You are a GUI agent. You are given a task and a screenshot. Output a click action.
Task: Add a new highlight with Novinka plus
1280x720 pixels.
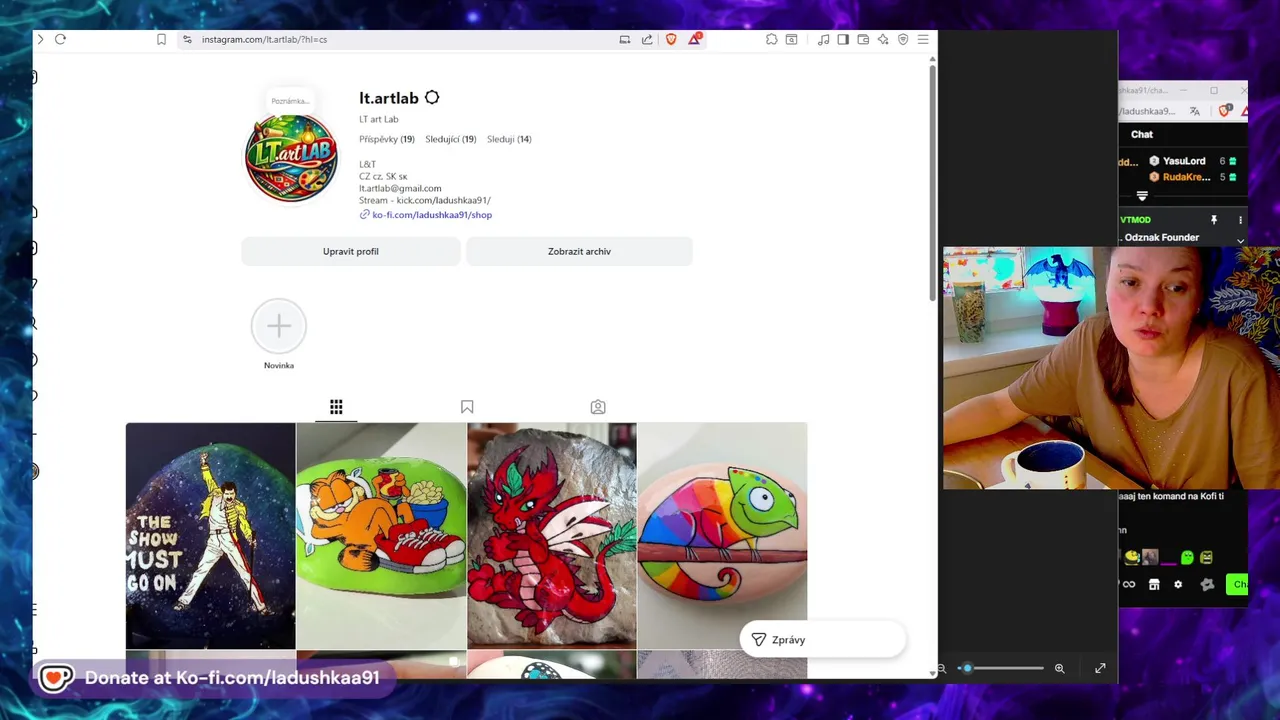[x=279, y=326]
